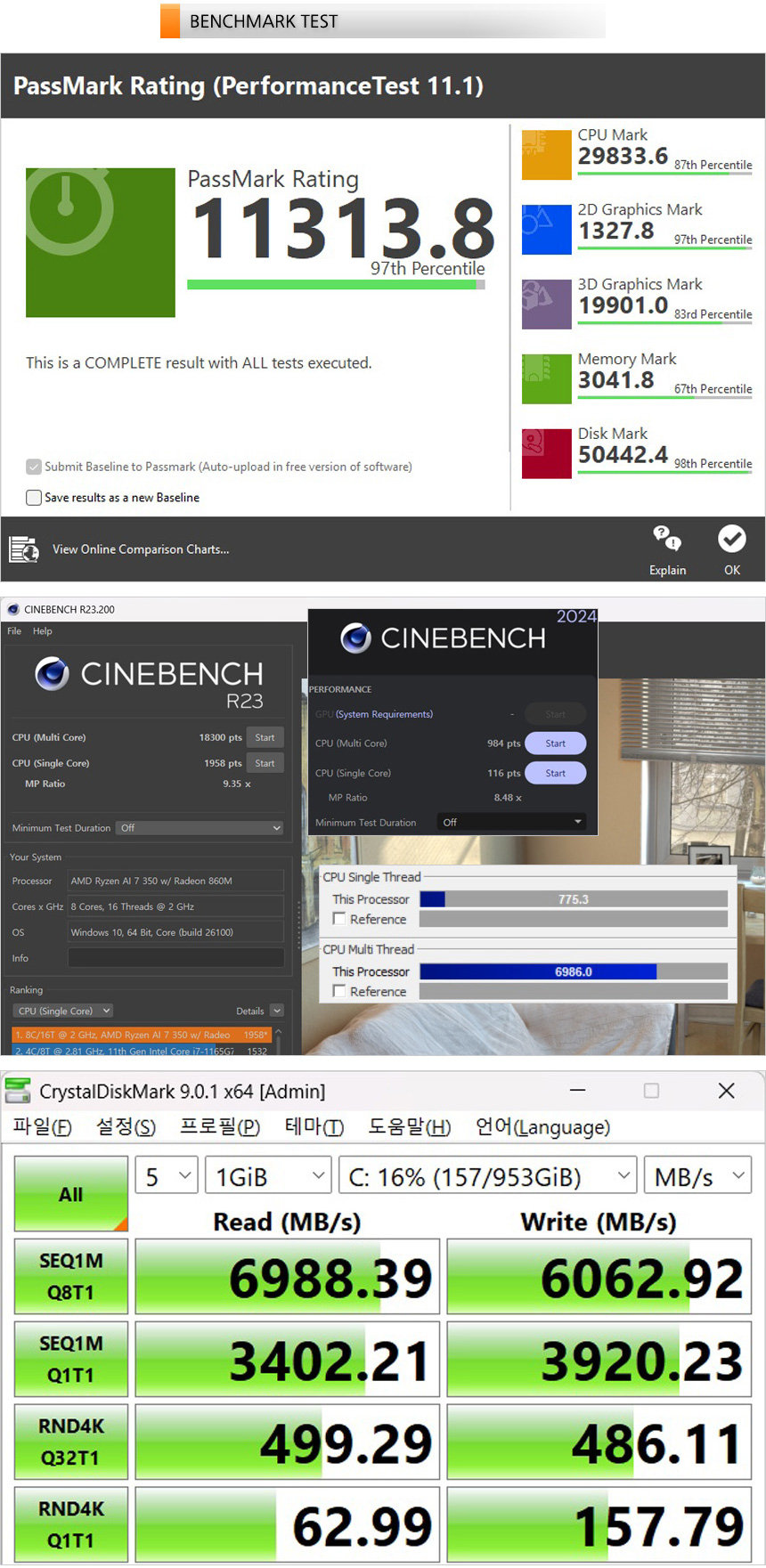Check Save results as a new Baseline
The width and height of the screenshot is (766, 1568).
coord(34,498)
